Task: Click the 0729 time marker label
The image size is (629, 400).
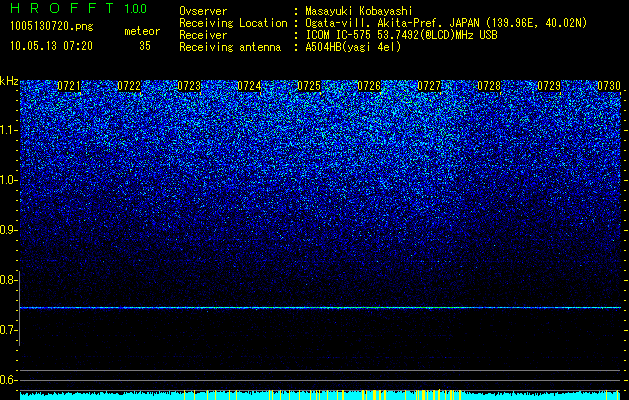Action: (549, 86)
